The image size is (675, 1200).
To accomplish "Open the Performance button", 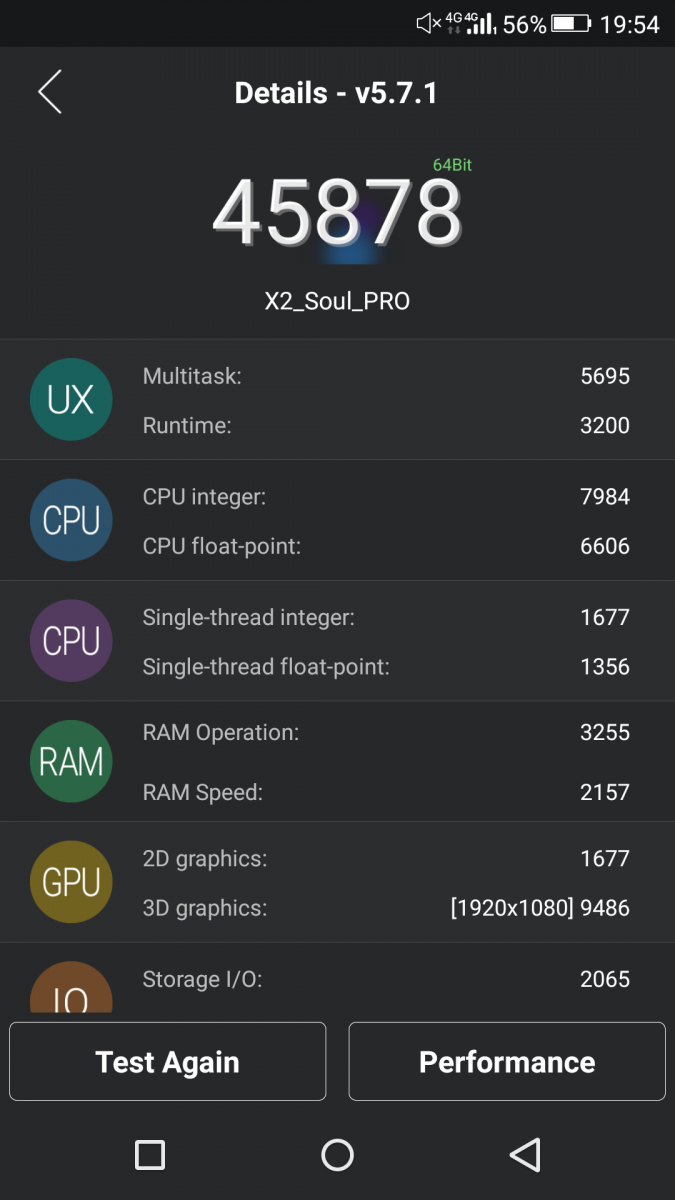I will pyautogui.click(x=507, y=1061).
